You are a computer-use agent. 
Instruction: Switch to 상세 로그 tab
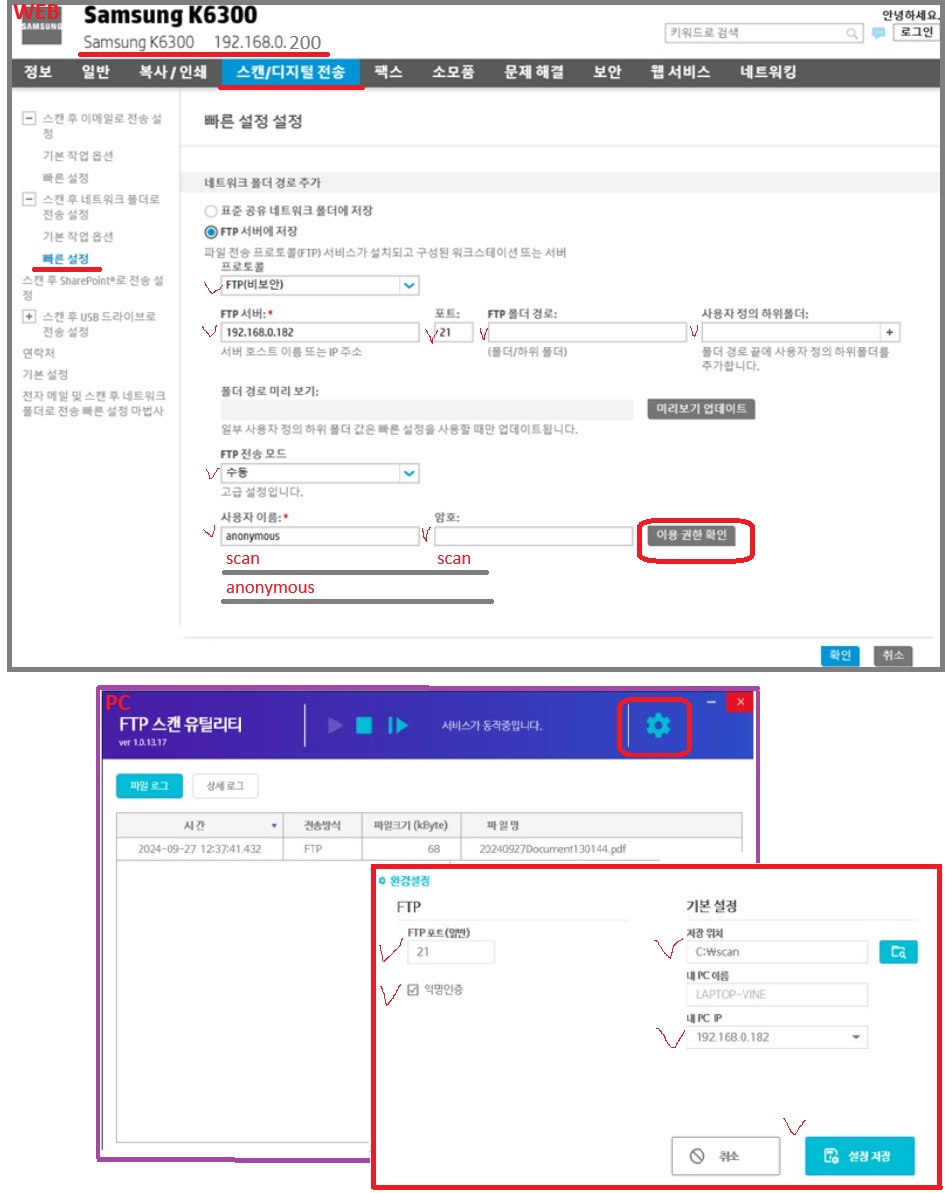coord(225,786)
